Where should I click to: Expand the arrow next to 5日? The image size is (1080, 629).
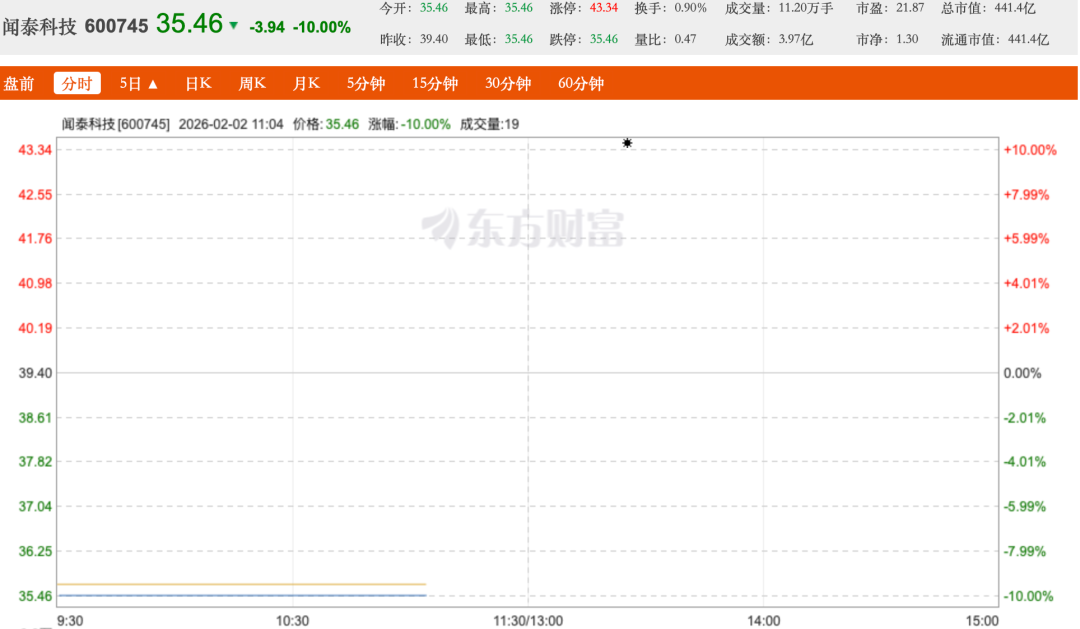pos(154,84)
